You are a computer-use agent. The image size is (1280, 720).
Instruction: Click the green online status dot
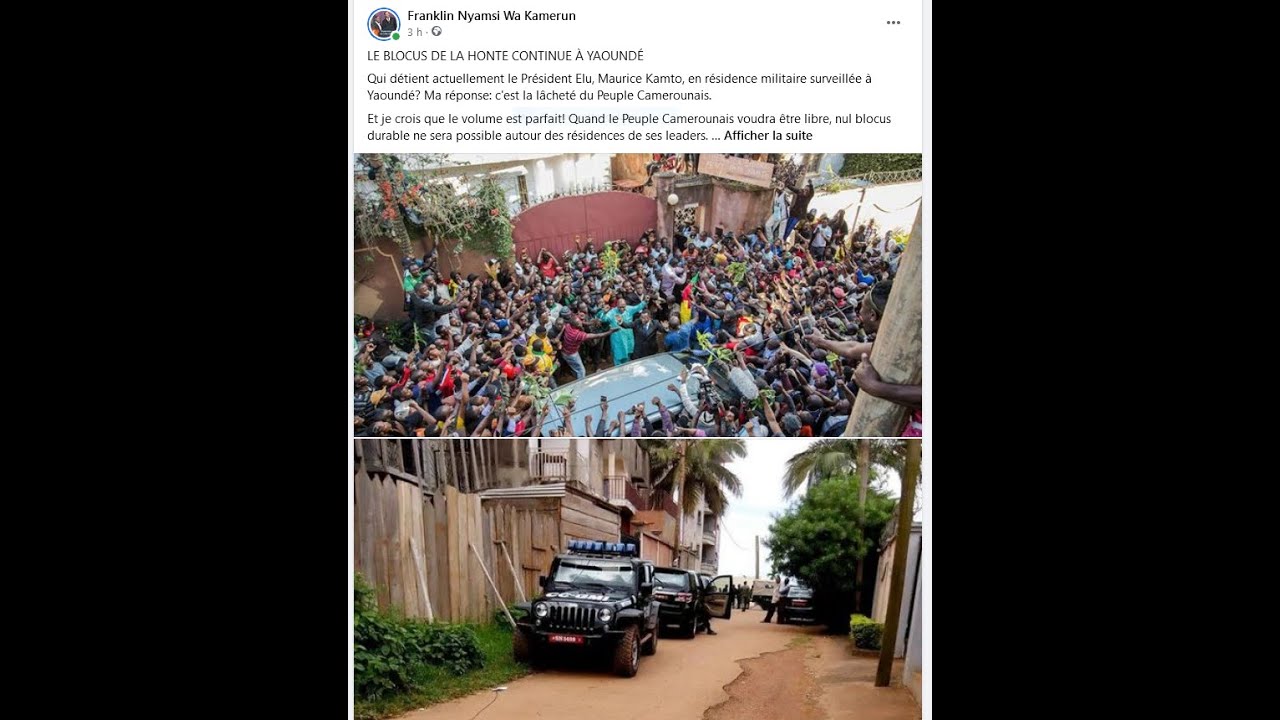click(396, 36)
